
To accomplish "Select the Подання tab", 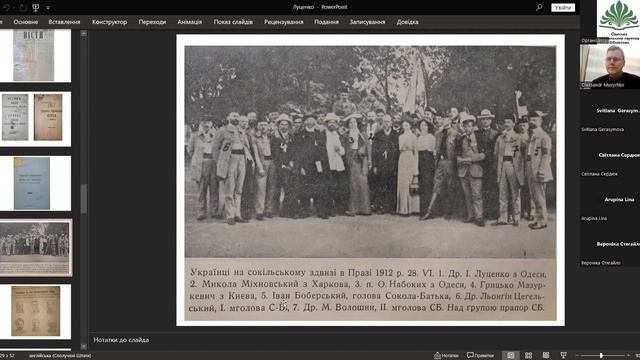I will coord(326,22).
